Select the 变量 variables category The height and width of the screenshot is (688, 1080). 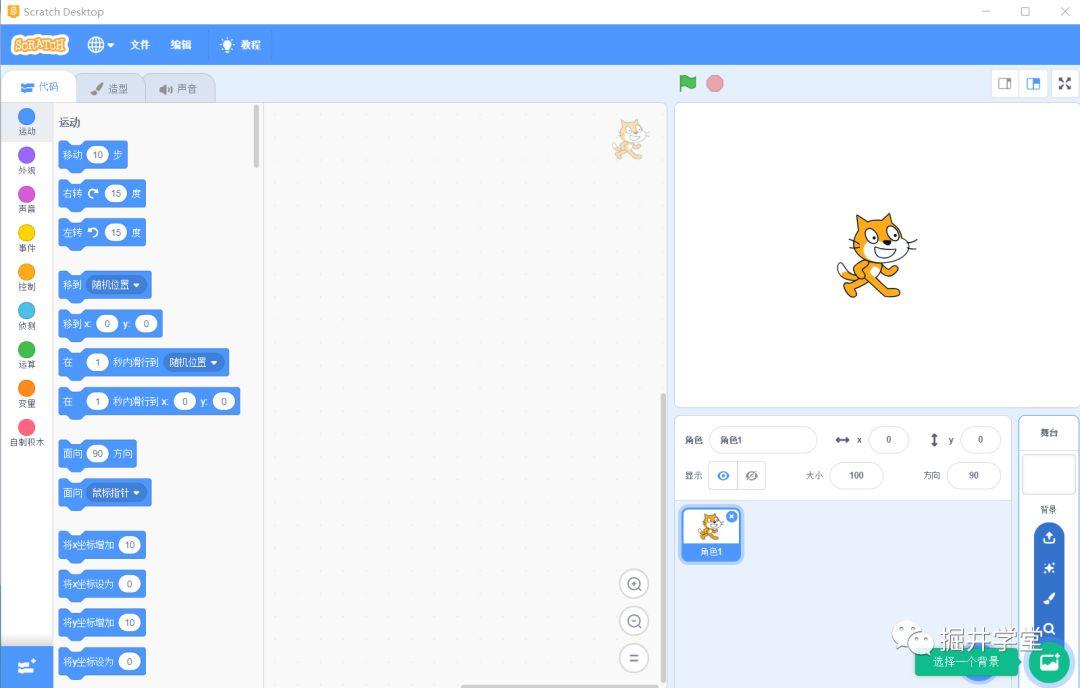[x=27, y=394]
